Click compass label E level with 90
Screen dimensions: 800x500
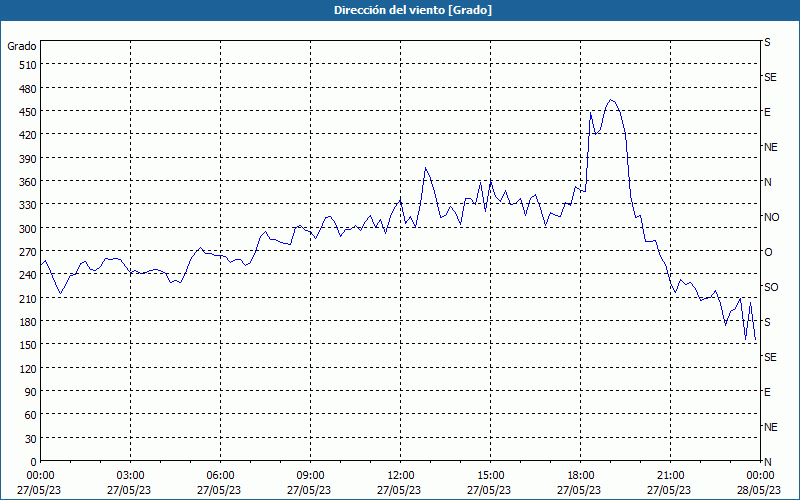pyautogui.click(x=767, y=392)
